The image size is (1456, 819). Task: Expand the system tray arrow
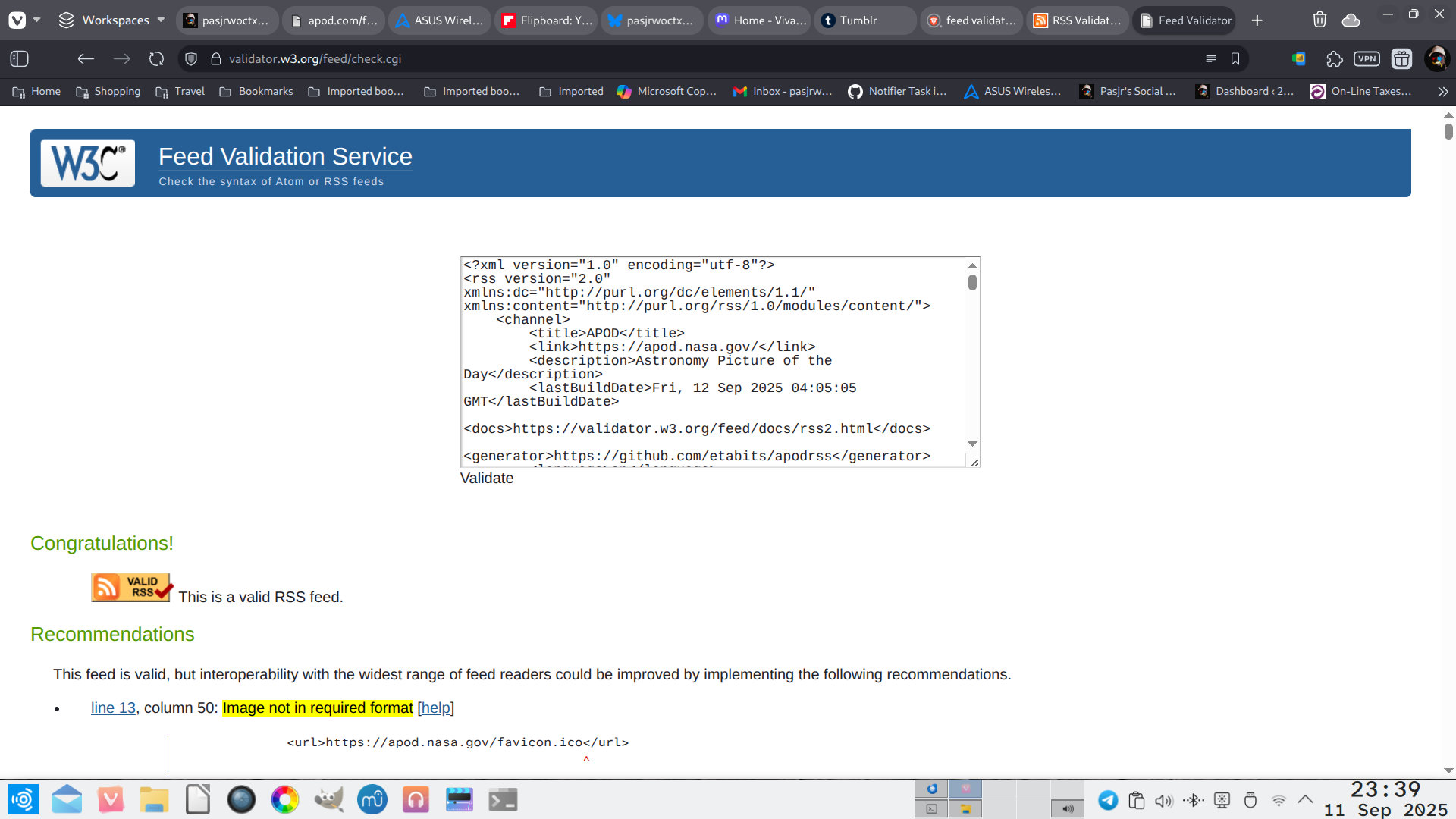pos(1305,800)
